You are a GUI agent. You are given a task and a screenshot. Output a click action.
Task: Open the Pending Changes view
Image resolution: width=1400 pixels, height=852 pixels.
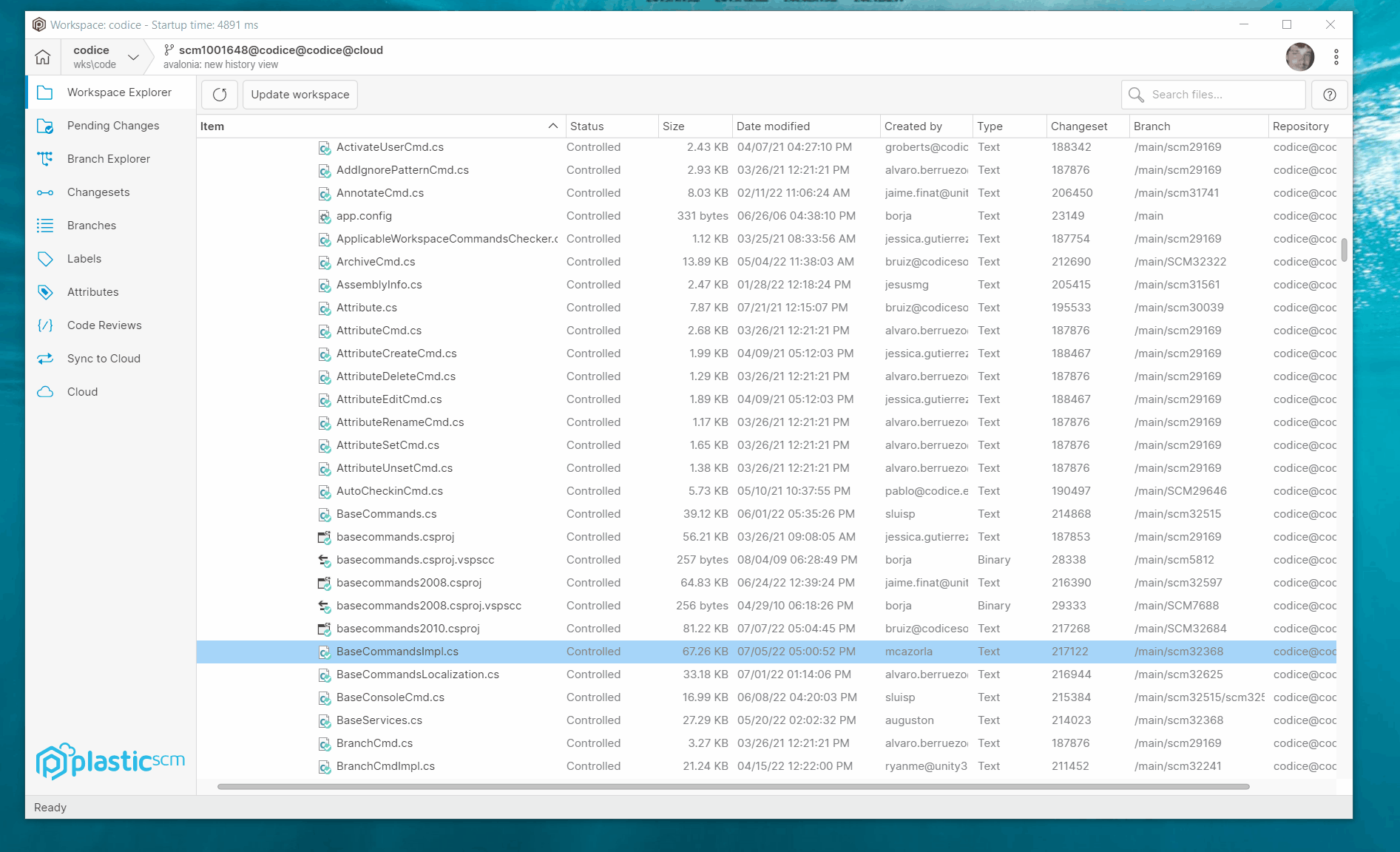[112, 125]
